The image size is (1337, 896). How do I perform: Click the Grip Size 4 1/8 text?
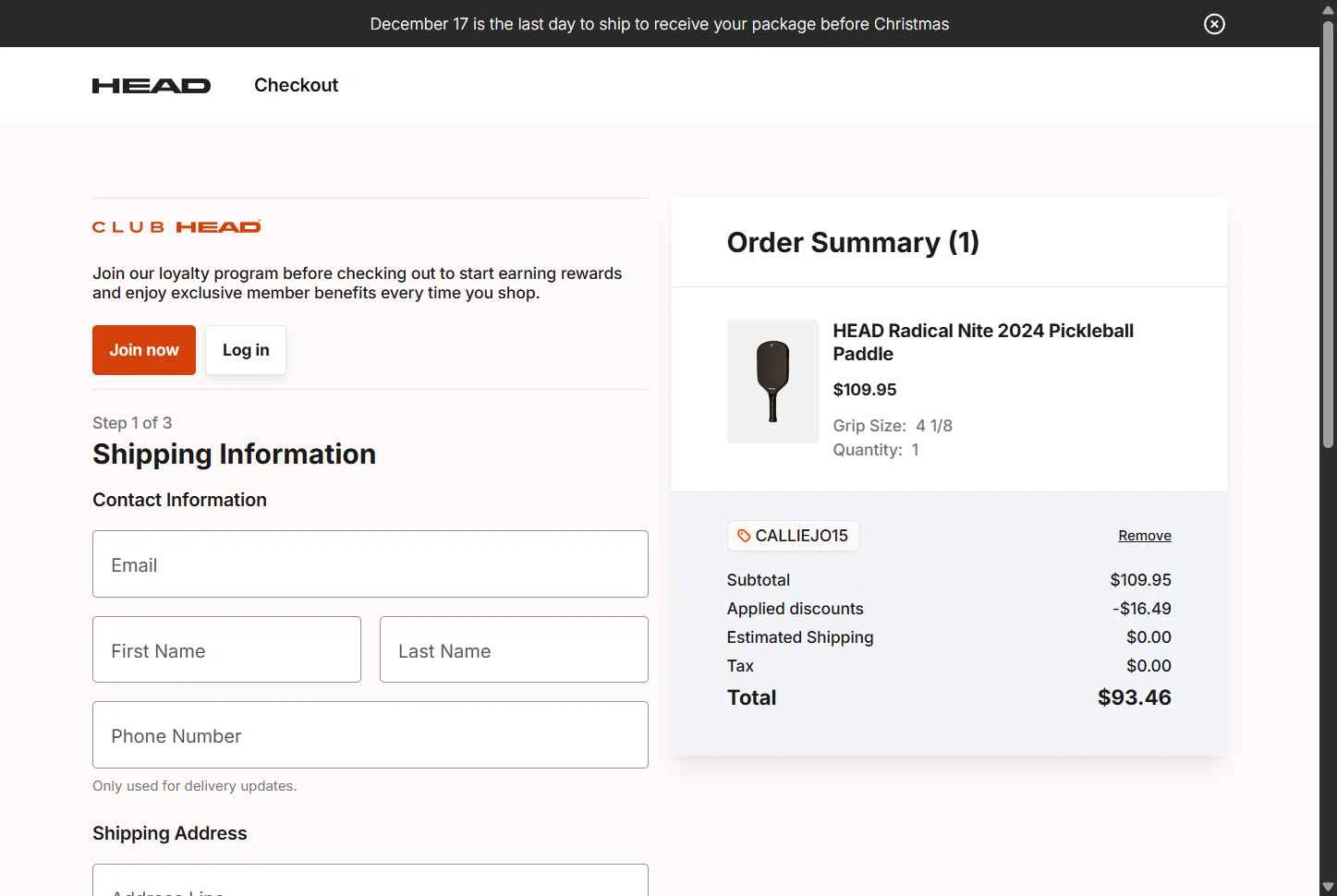coord(893,426)
